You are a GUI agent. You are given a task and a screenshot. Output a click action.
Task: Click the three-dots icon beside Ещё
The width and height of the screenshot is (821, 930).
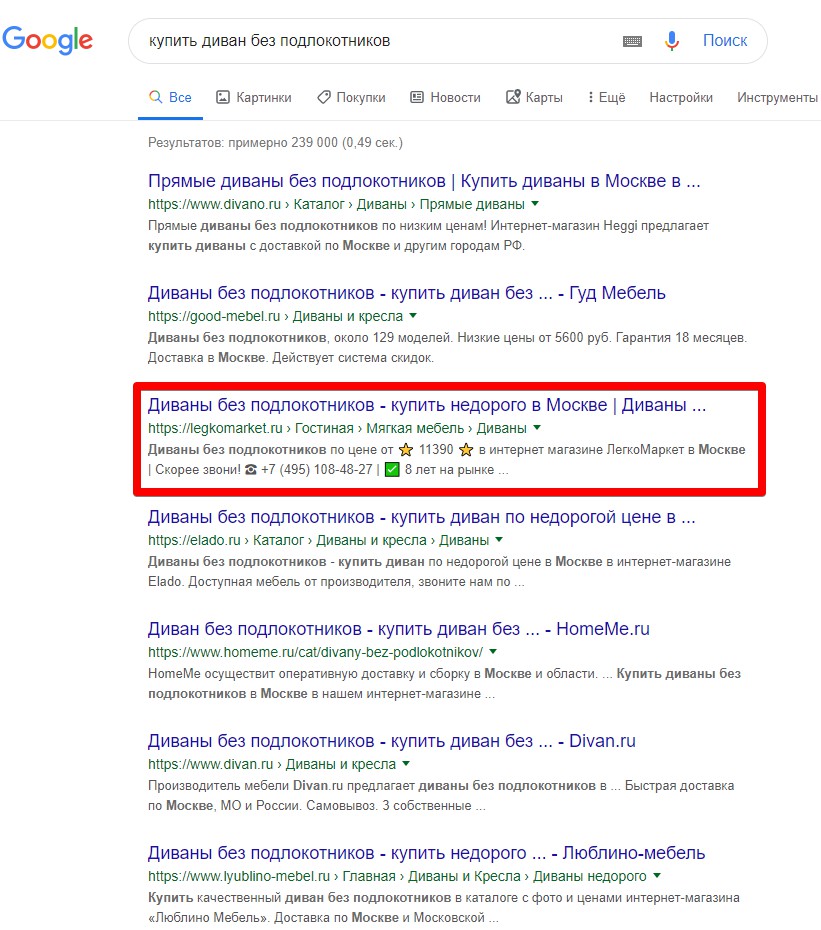pos(590,97)
